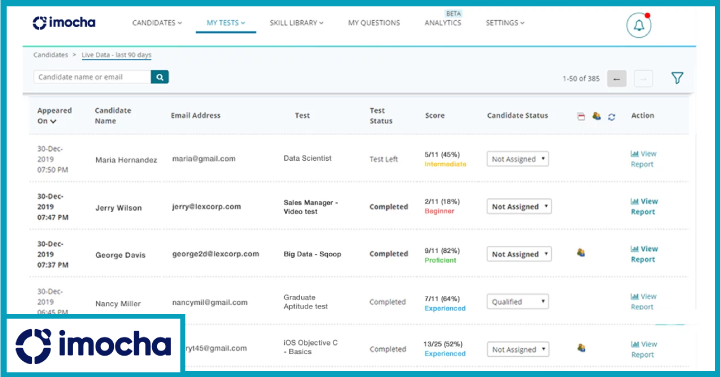The height and width of the screenshot is (377, 720).
Task: Click email nancymil@gmail.com
Action: 209,303
